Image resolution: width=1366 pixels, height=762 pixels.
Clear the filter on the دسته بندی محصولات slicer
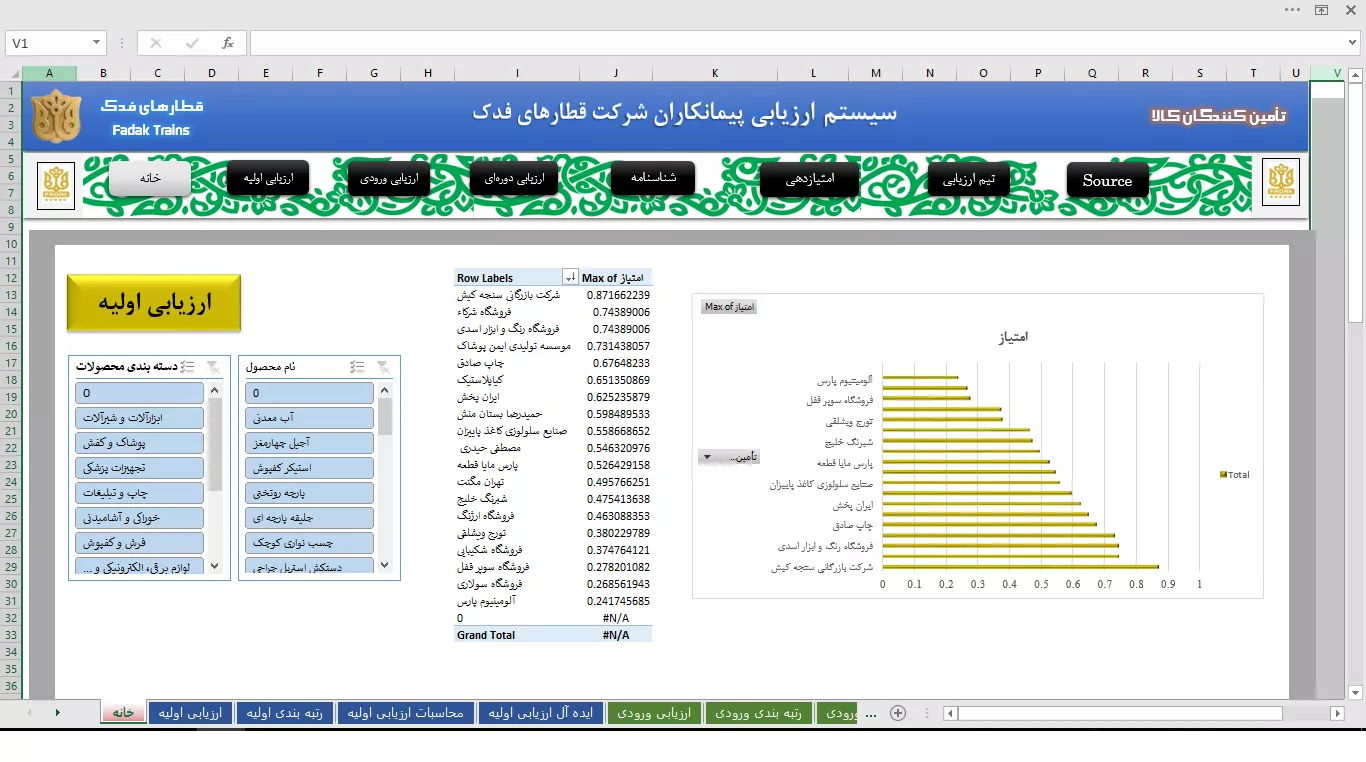(215, 367)
